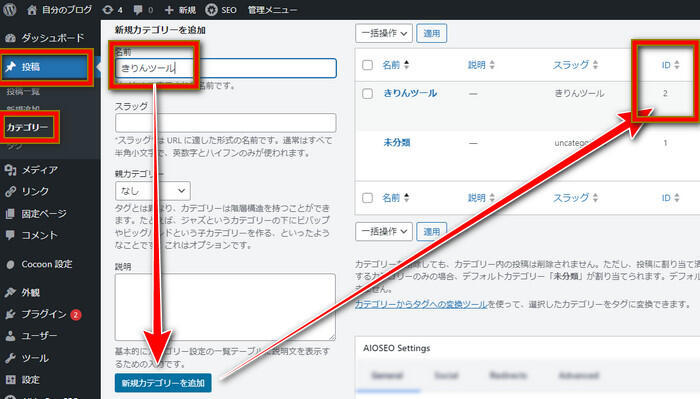Open the きりんツール category link
The width and height of the screenshot is (700, 399).
pyautogui.click(x=410, y=93)
